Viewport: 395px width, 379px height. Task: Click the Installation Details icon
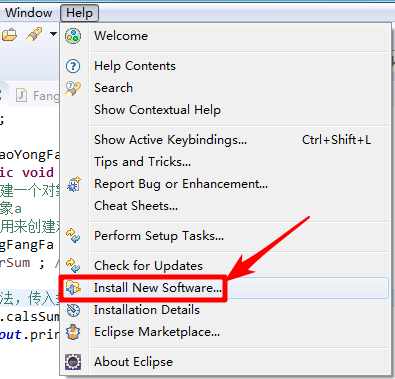(x=73, y=310)
